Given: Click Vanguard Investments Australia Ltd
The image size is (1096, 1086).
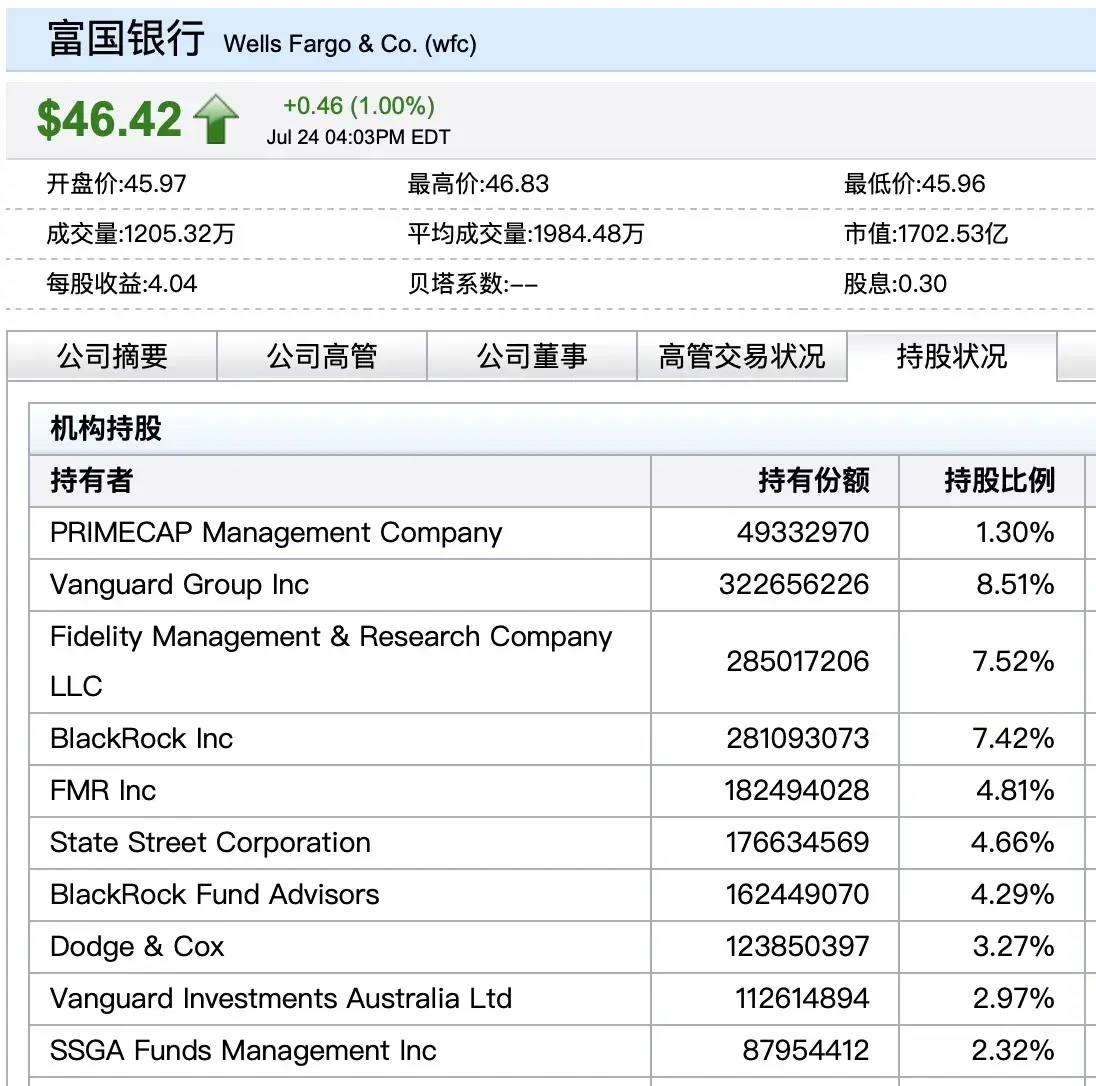Looking at the screenshot, I should [281, 999].
